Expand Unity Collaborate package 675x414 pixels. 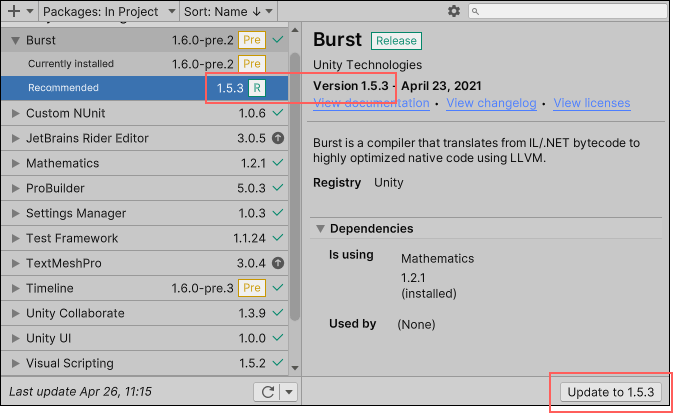coord(15,313)
